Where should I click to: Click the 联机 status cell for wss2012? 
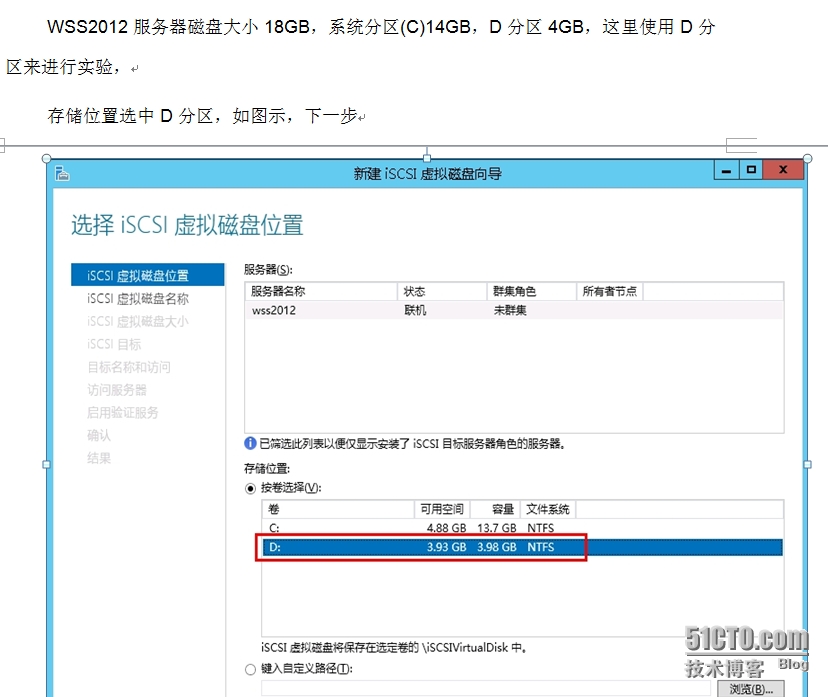coord(415,310)
